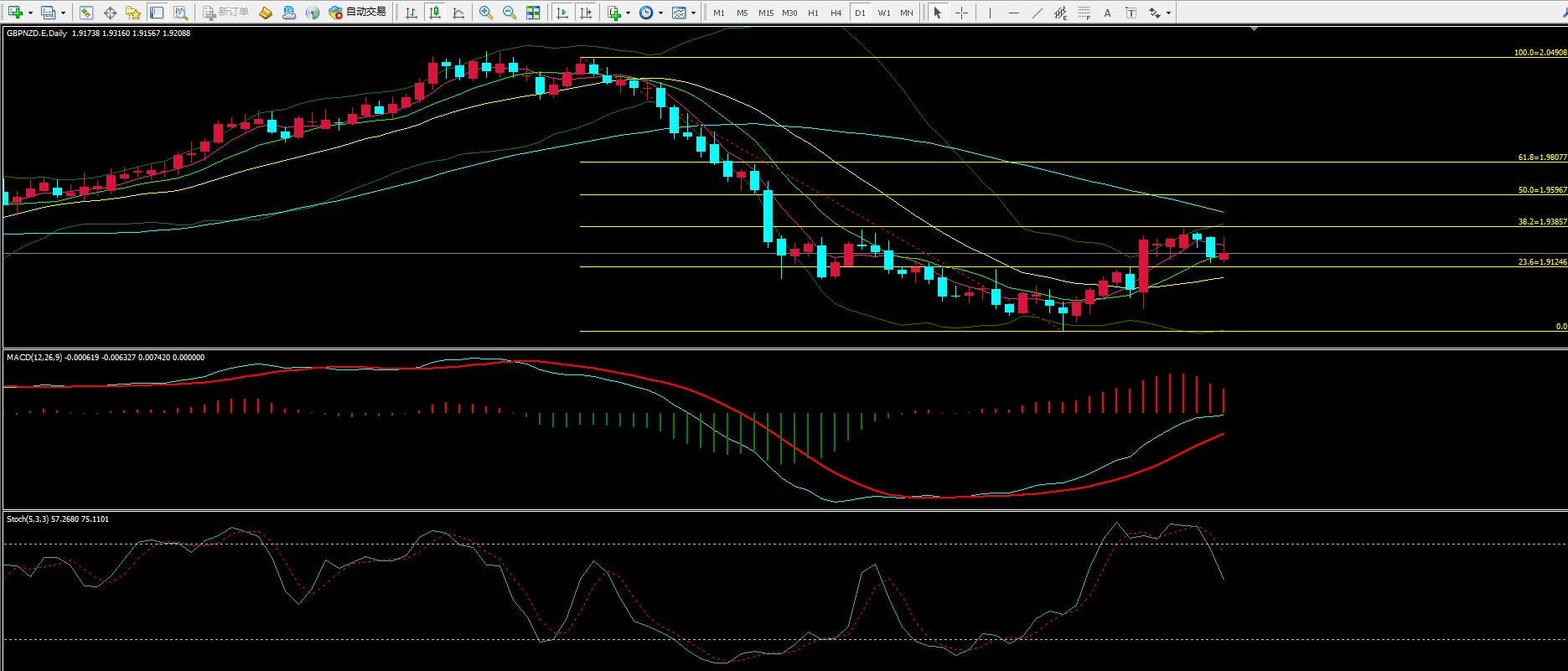This screenshot has width=1568, height=671.
Task: Select the Equidistant Channel tool
Action: (1061, 13)
